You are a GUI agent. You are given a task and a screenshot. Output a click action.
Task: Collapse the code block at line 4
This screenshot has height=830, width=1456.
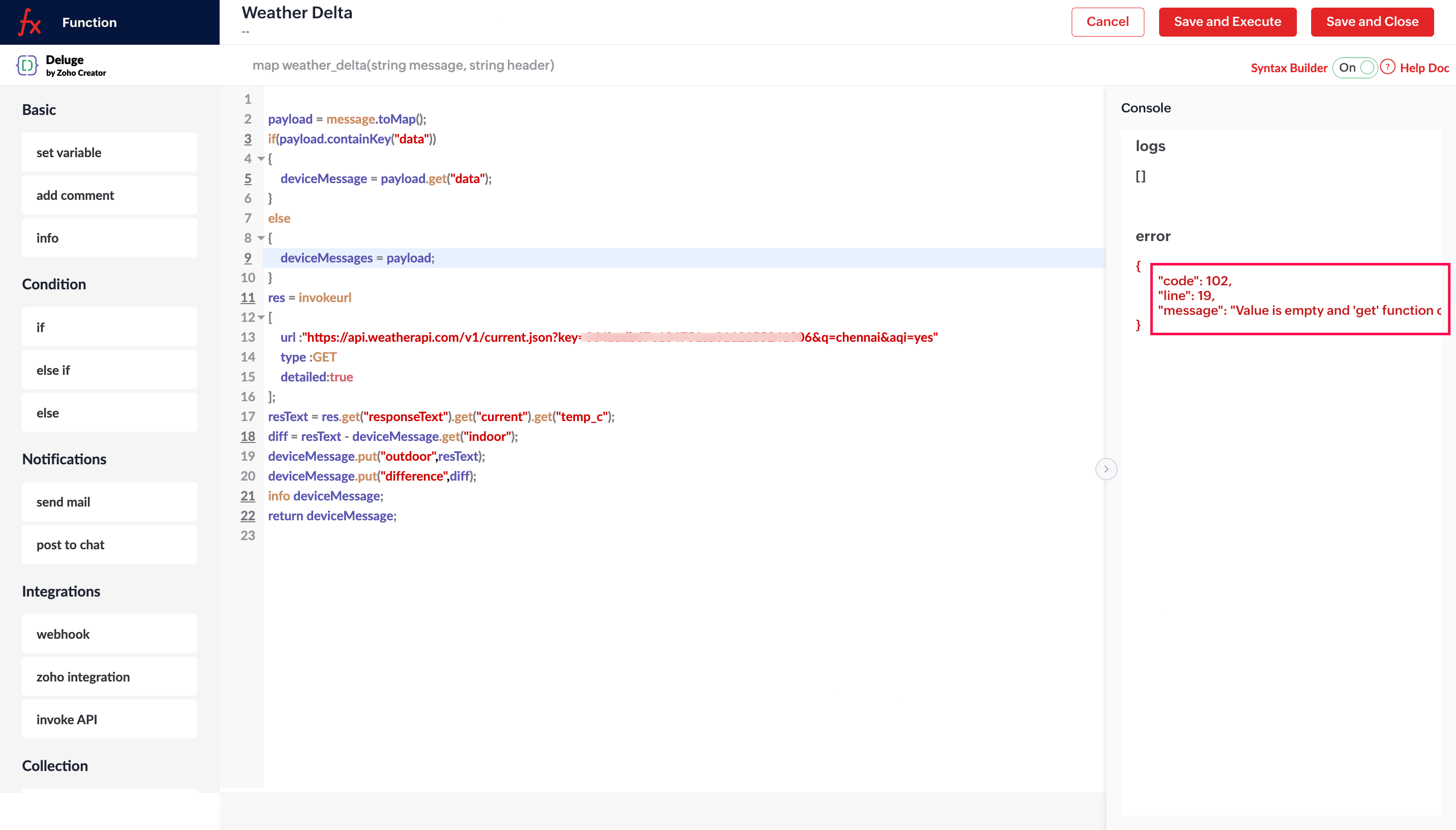pyautogui.click(x=261, y=159)
